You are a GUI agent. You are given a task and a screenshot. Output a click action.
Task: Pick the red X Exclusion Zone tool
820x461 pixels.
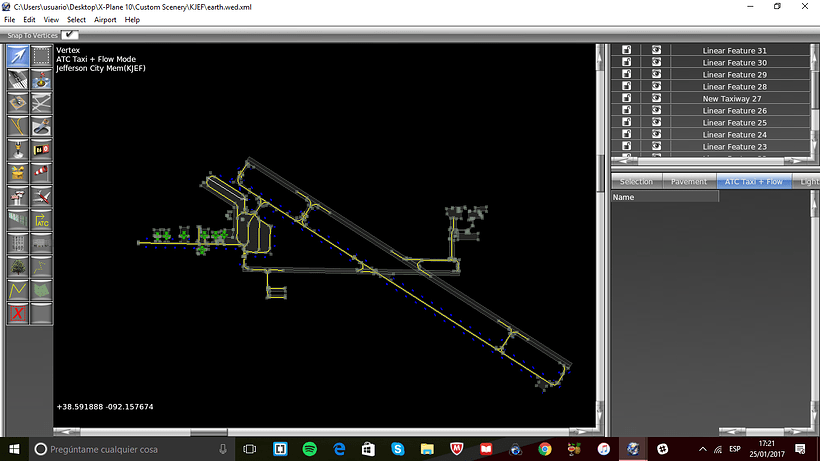point(18,314)
